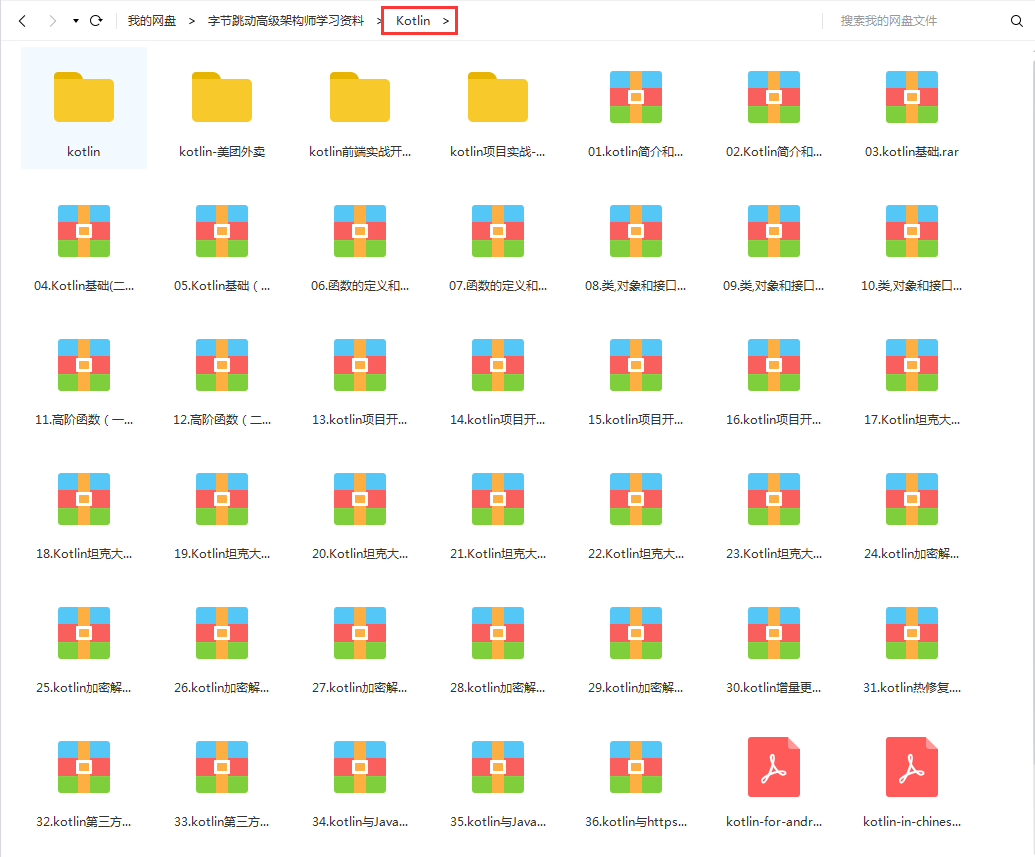1035x857 pixels.
Task: Select archive 20.Kotlin坦克大...
Action: tap(360, 510)
